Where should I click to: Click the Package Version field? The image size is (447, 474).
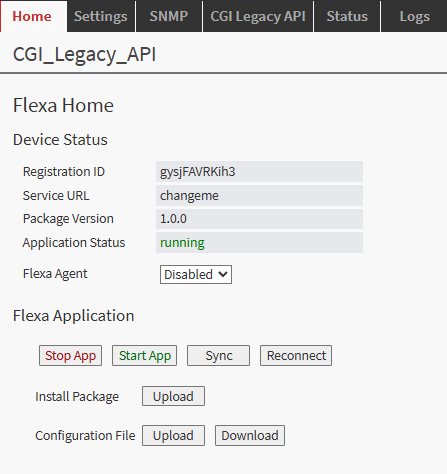[x=259, y=219]
